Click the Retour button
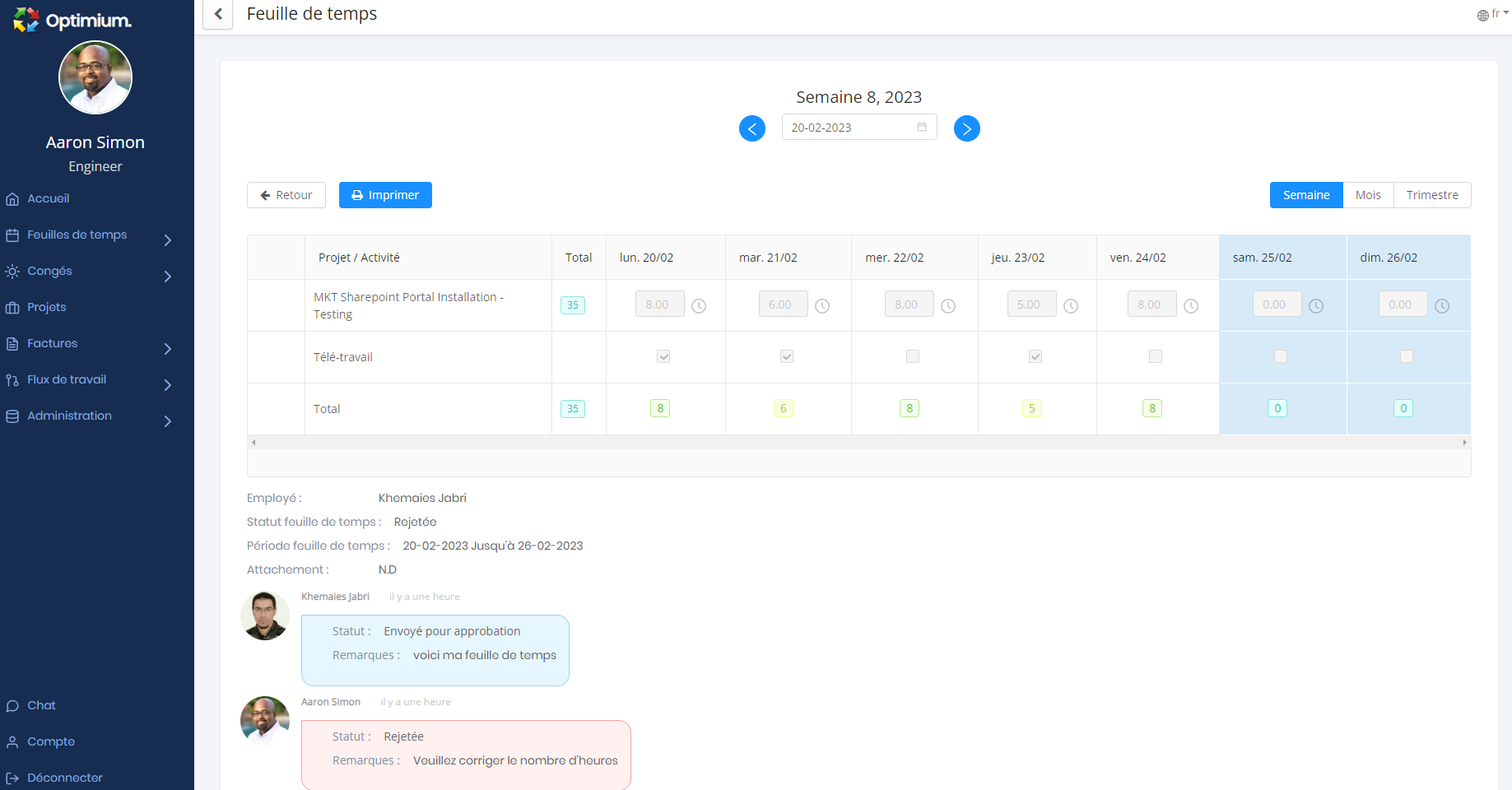Screen dimensions: 1512x790 (286, 195)
